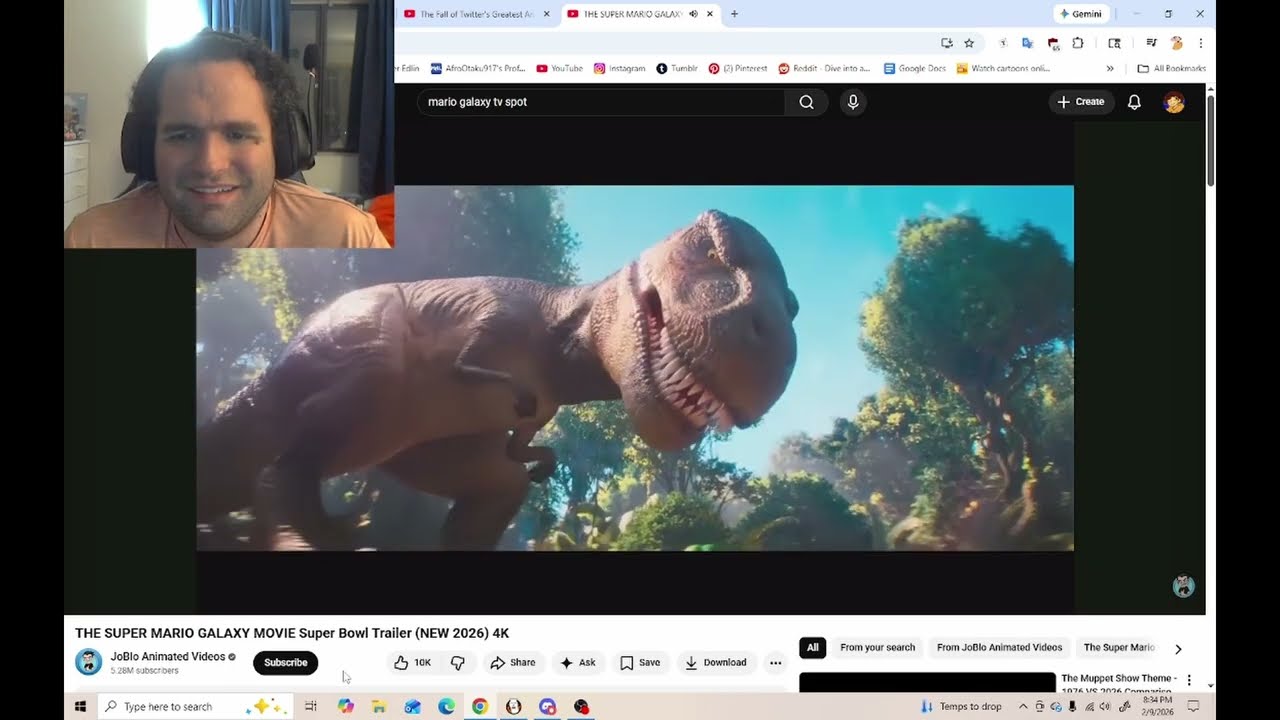Open the Google Docs bookmark
The width and height of the screenshot is (1280, 720).
click(x=915, y=68)
